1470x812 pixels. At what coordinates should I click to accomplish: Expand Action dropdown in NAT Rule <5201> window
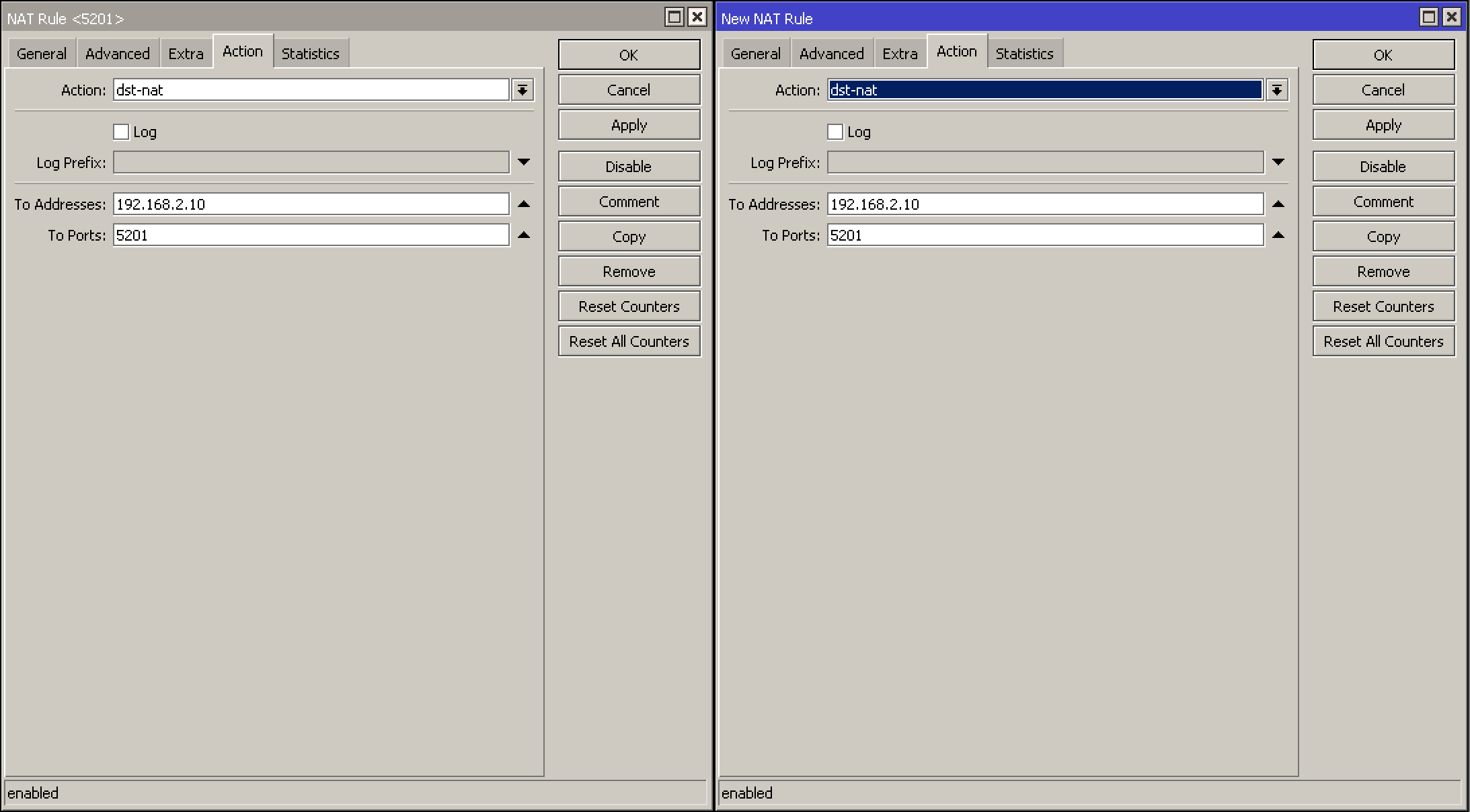coord(523,90)
